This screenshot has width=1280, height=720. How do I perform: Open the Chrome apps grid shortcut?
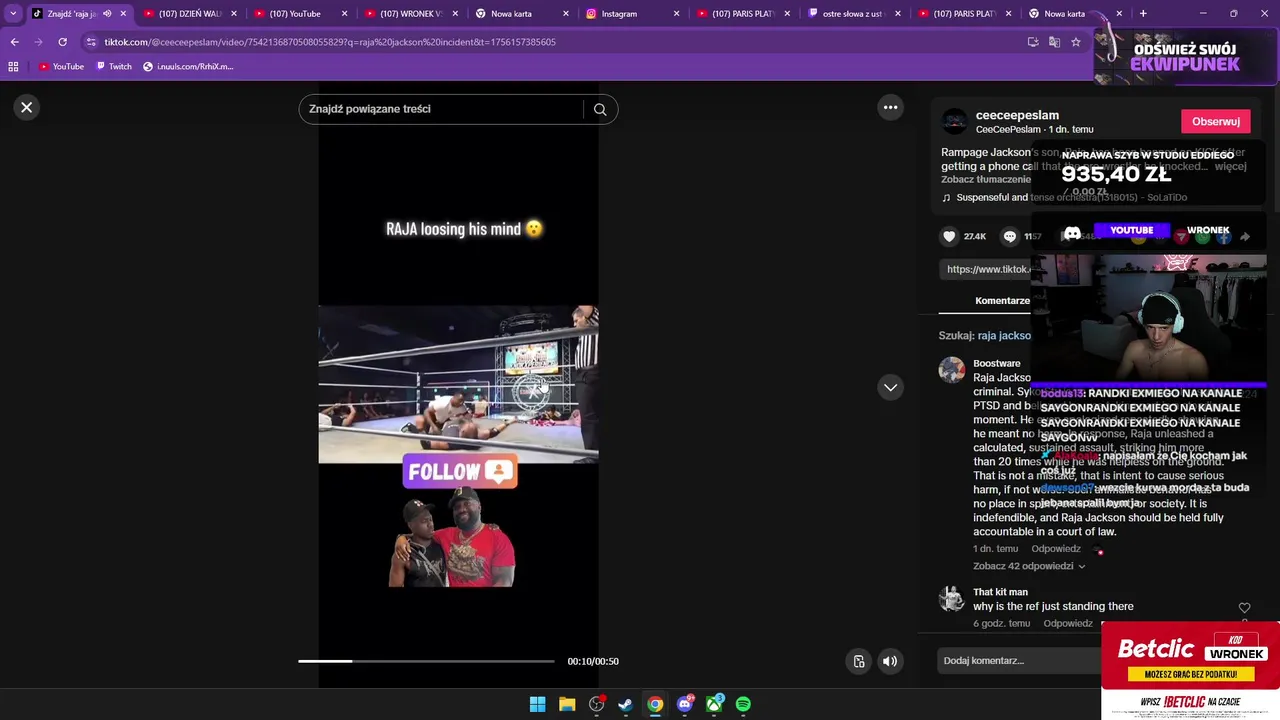13,66
